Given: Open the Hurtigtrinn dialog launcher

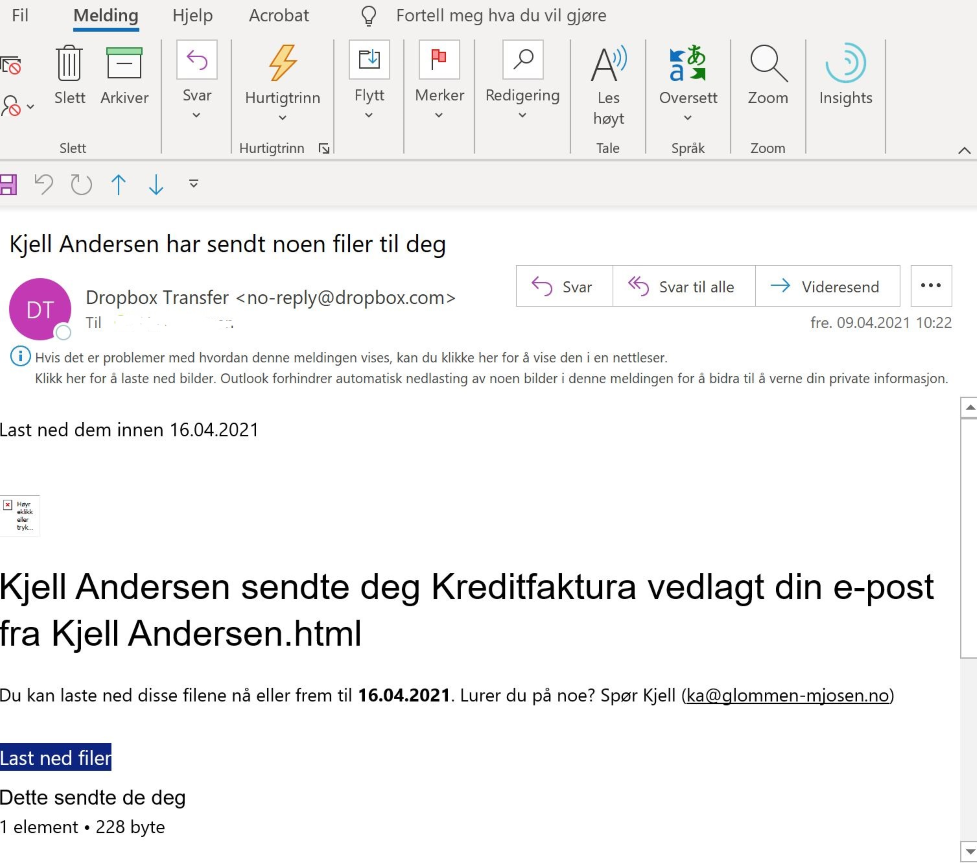Looking at the screenshot, I should 324,148.
